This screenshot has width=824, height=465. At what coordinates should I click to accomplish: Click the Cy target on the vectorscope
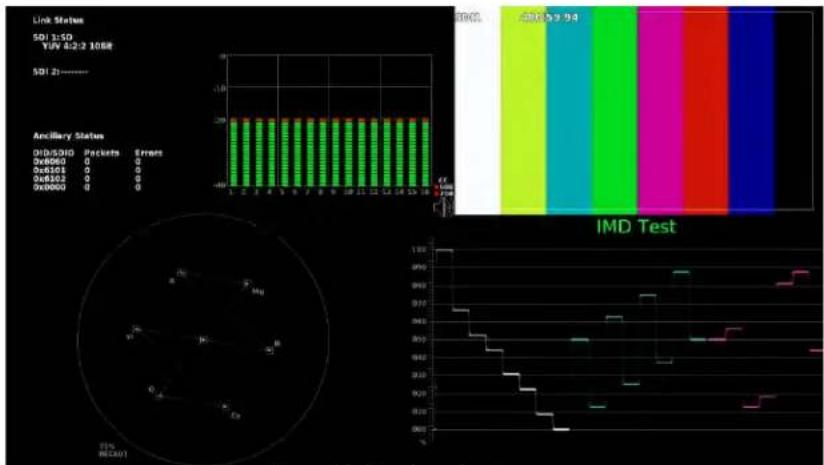tap(225, 406)
